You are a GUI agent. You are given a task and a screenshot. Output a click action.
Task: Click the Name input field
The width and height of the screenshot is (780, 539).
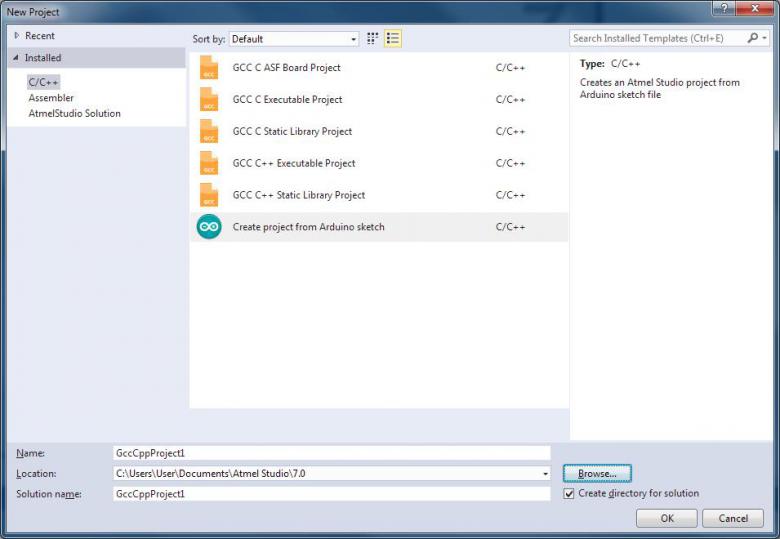[x=332, y=453]
